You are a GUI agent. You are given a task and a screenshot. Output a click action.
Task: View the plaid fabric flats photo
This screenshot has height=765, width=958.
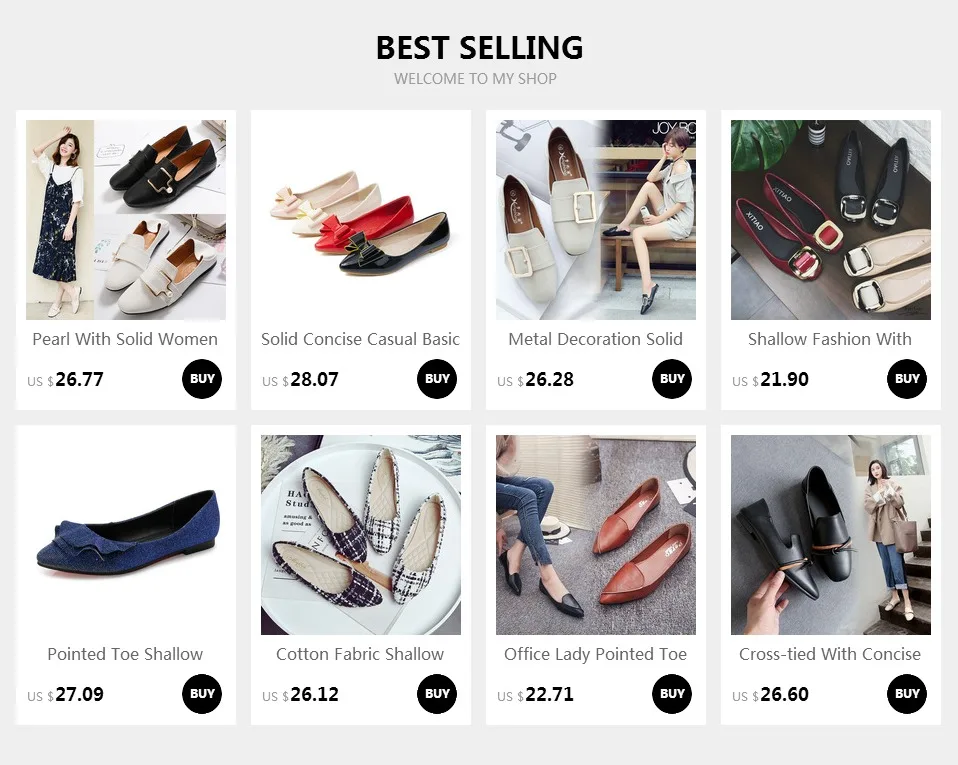click(361, 535)
